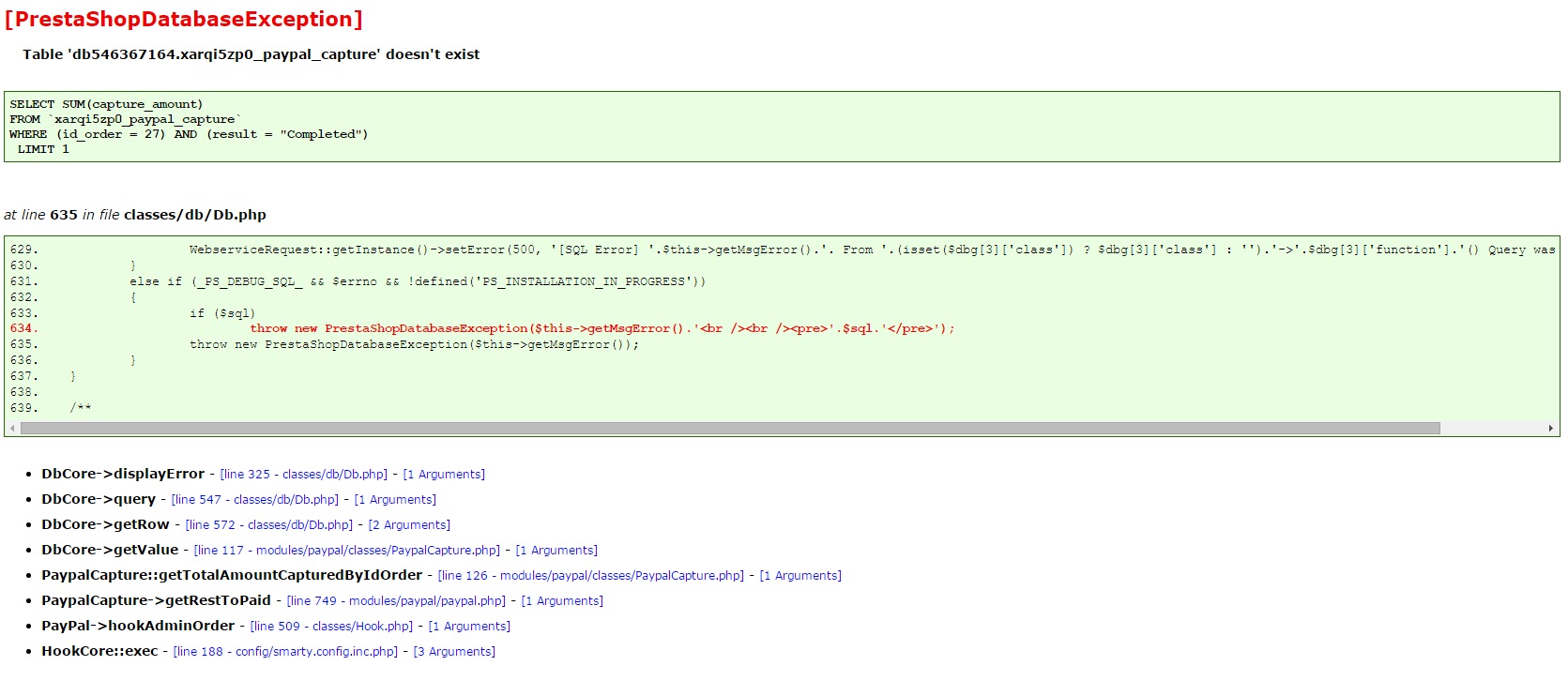This screenshot has width=1568, height=681.
Task: Click stack entry 'PayPal->hookAdminOrder'
Action: [138, 626]
